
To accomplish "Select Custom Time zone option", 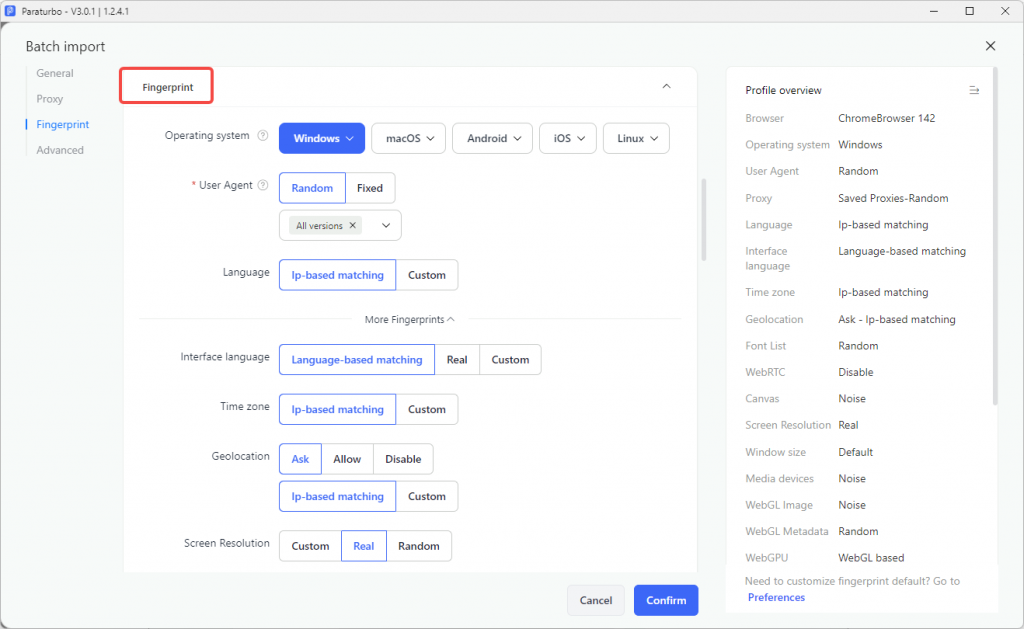I will (x=426, y=410).
